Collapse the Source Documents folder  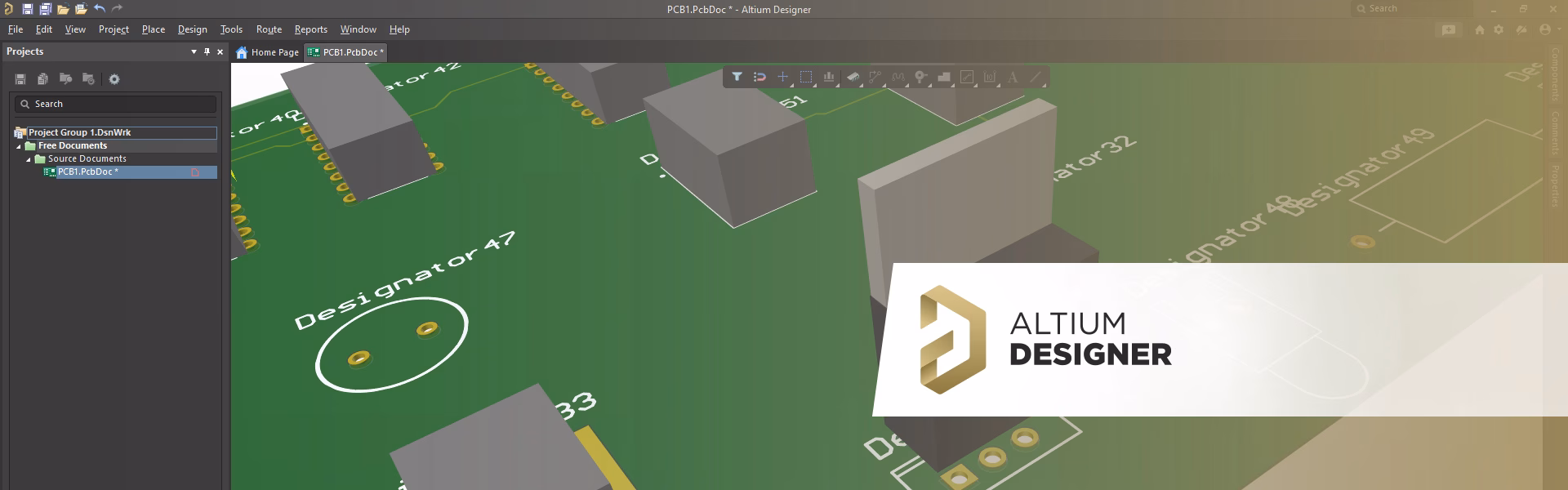point(29,159)
